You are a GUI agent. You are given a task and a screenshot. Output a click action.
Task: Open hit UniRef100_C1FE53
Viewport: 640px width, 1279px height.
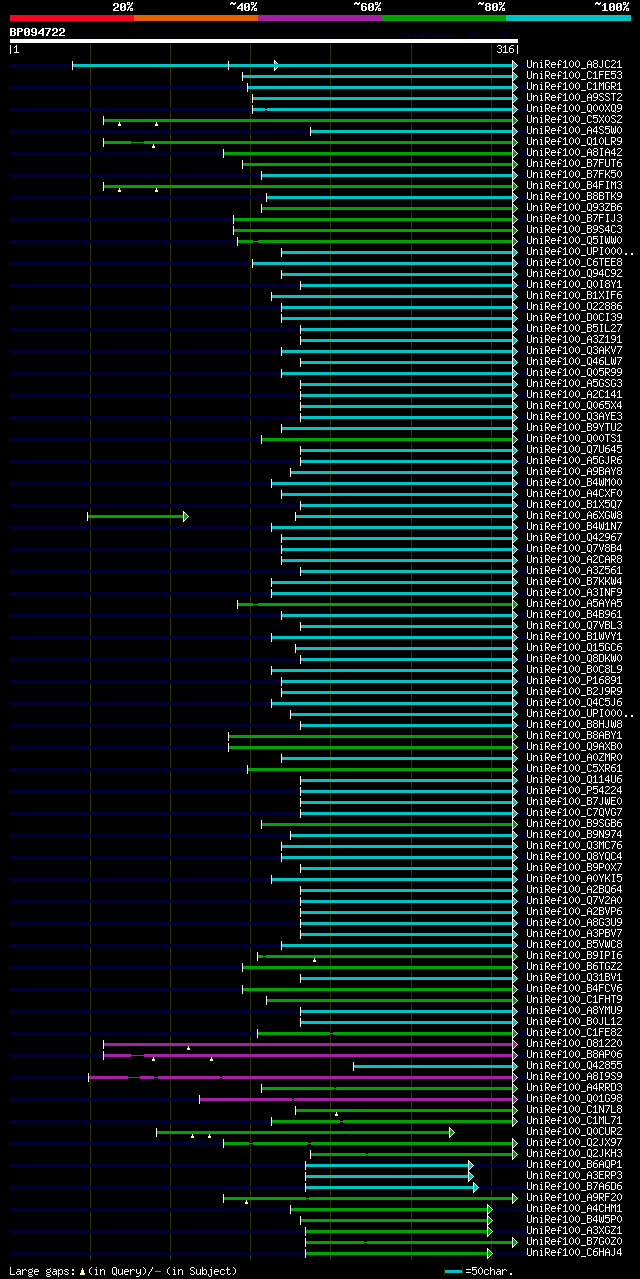tap(574, 76)
